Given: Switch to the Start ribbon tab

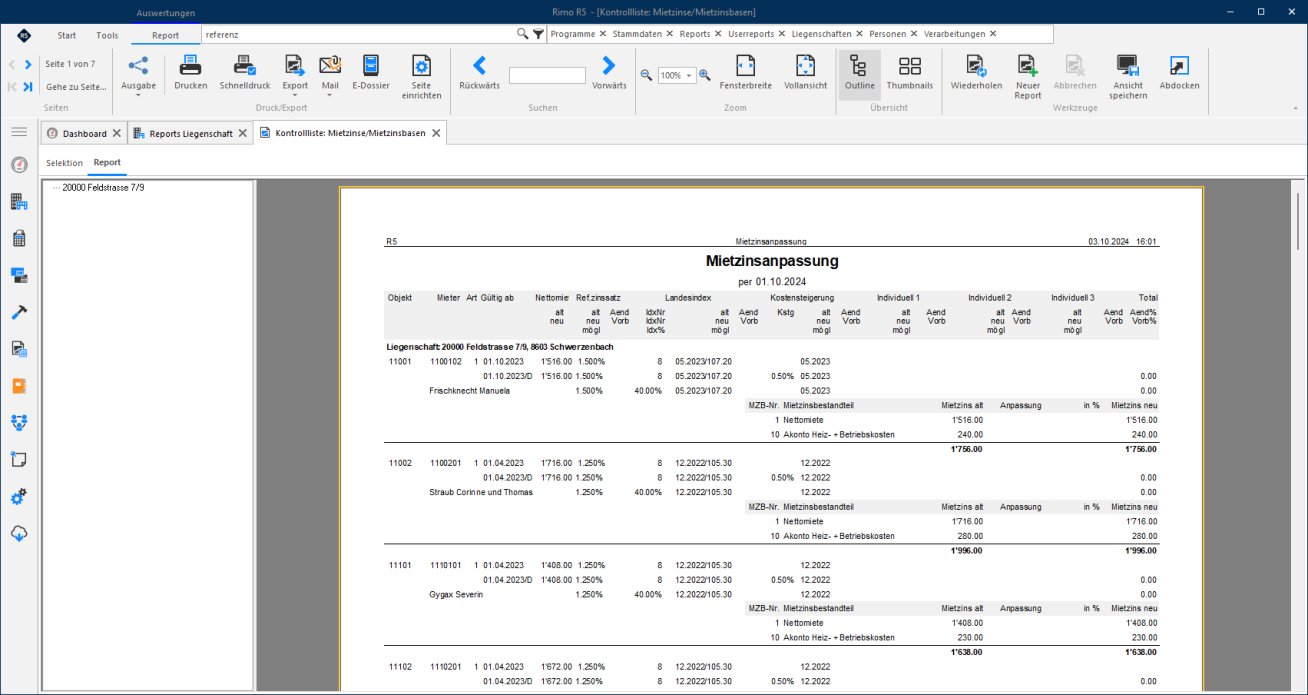Looking at the screenshot, I should coord(67,35).
